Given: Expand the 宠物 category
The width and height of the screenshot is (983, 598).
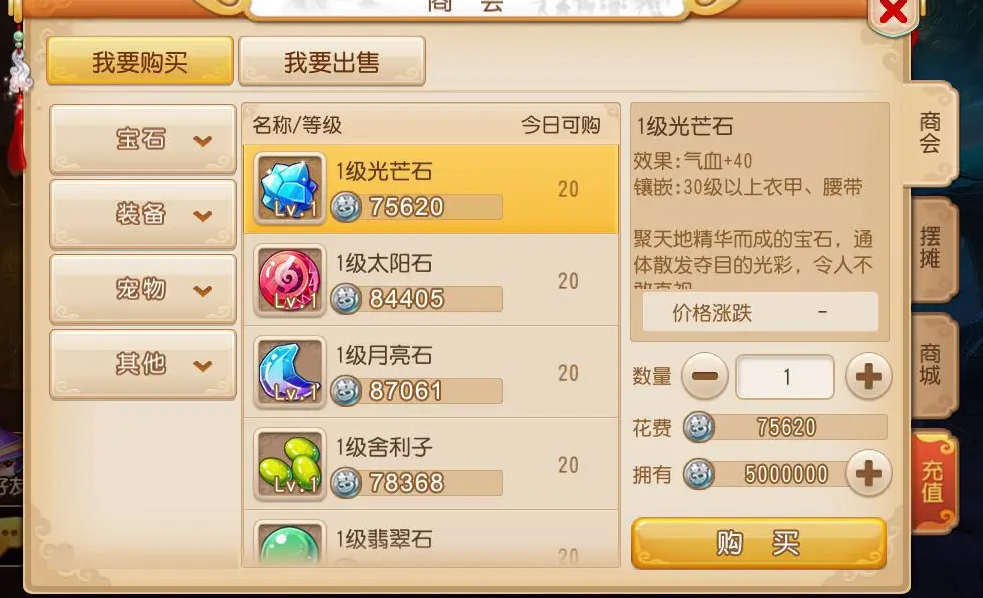Looking at the screenshot, I should tap(143, 289).
